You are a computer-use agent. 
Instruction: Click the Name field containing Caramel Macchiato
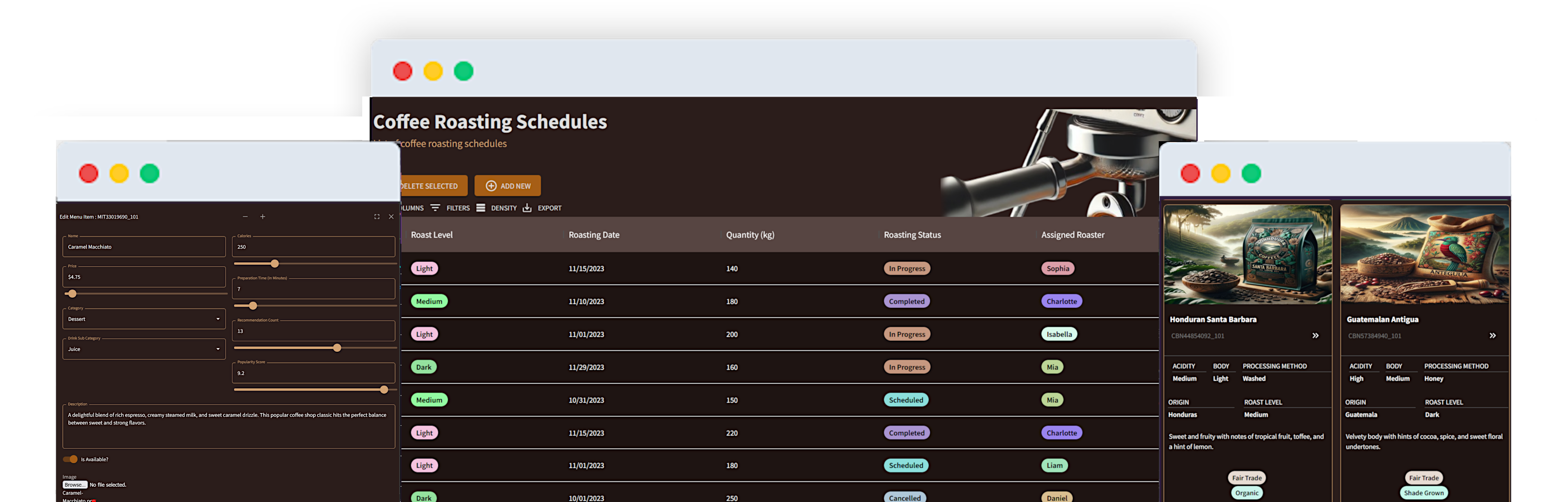(143, 247)
